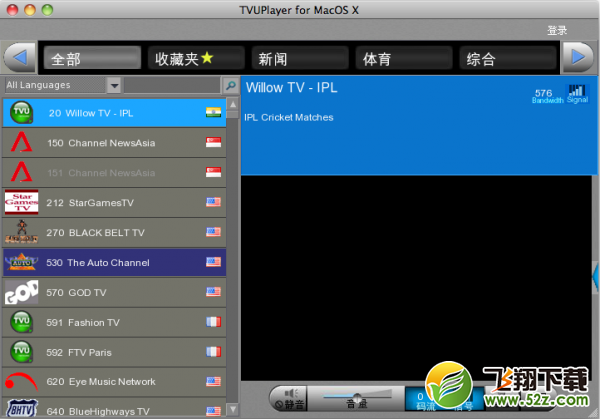Click the right category scroll arrow
The image size is (600, 419).
click(x=578, y=57)
